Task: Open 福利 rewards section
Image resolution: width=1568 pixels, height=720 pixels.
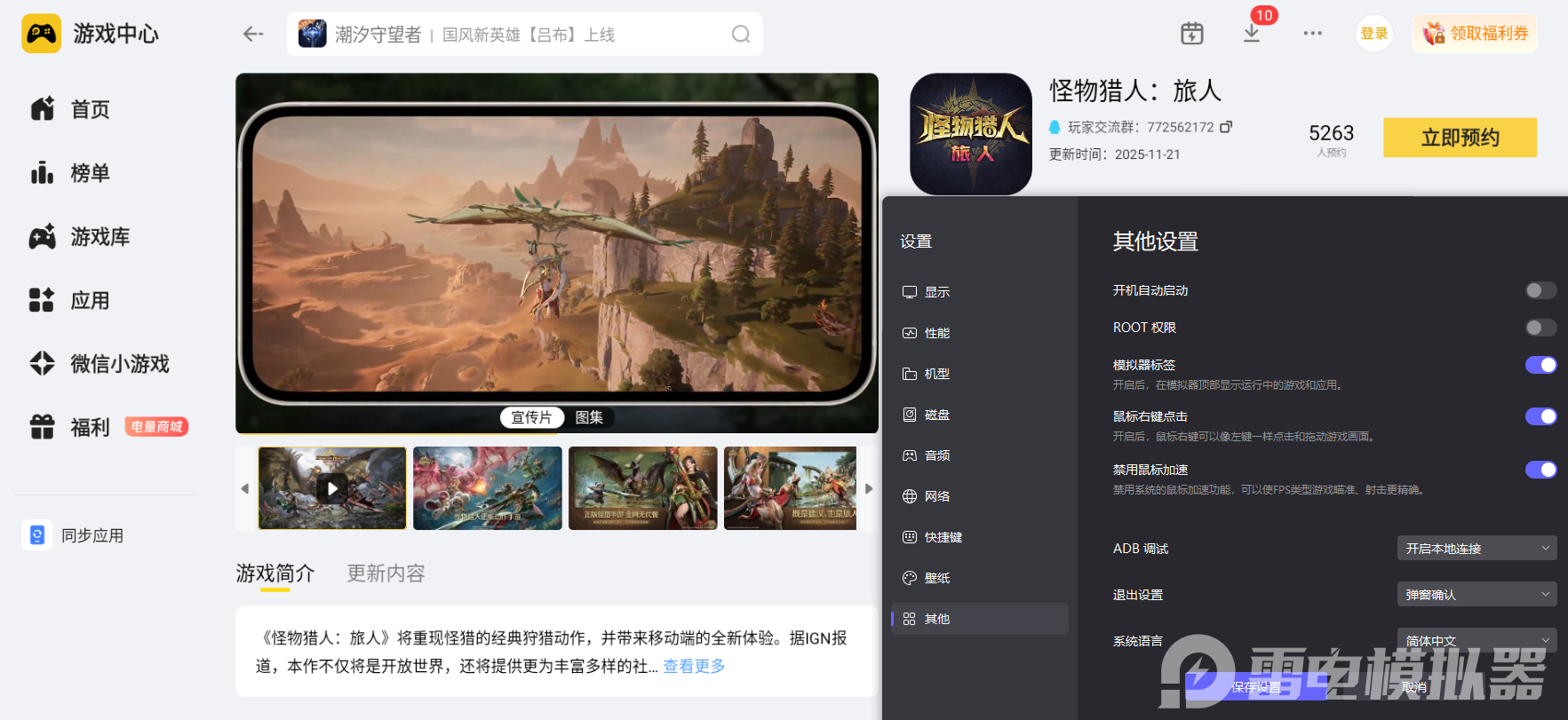Action: point(70,427)
